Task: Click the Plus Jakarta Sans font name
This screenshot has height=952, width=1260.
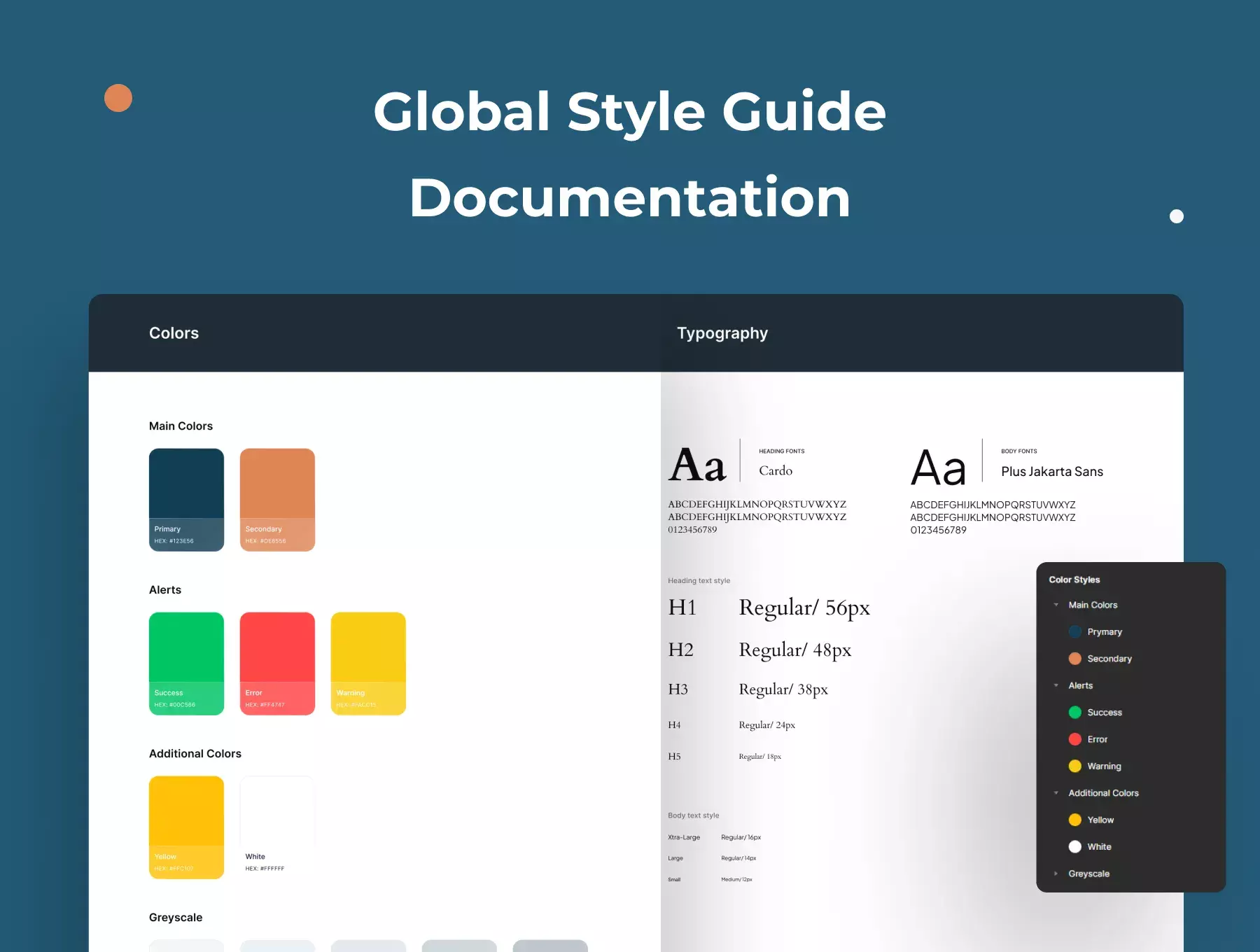Action: 1052,472
